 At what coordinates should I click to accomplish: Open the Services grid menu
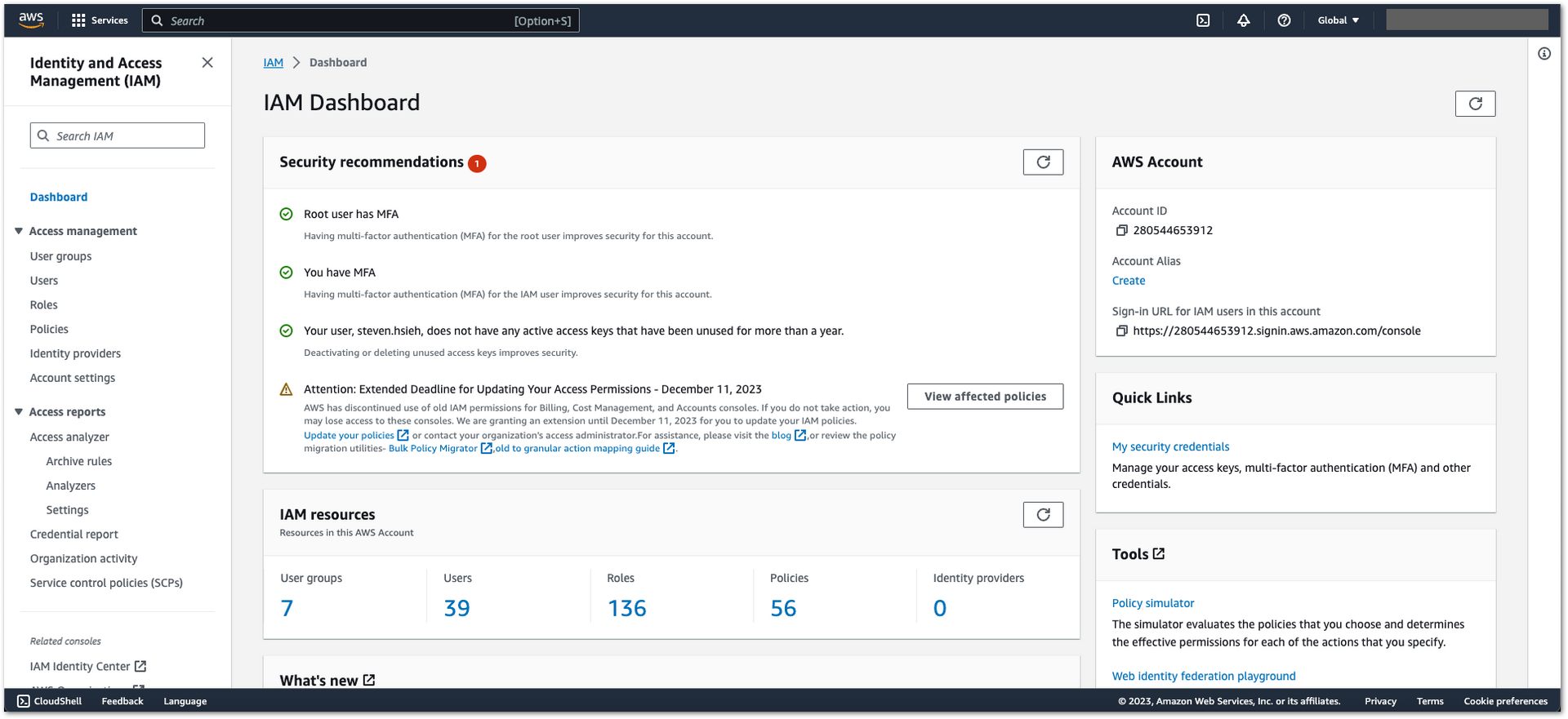click(x=99, y=20)
